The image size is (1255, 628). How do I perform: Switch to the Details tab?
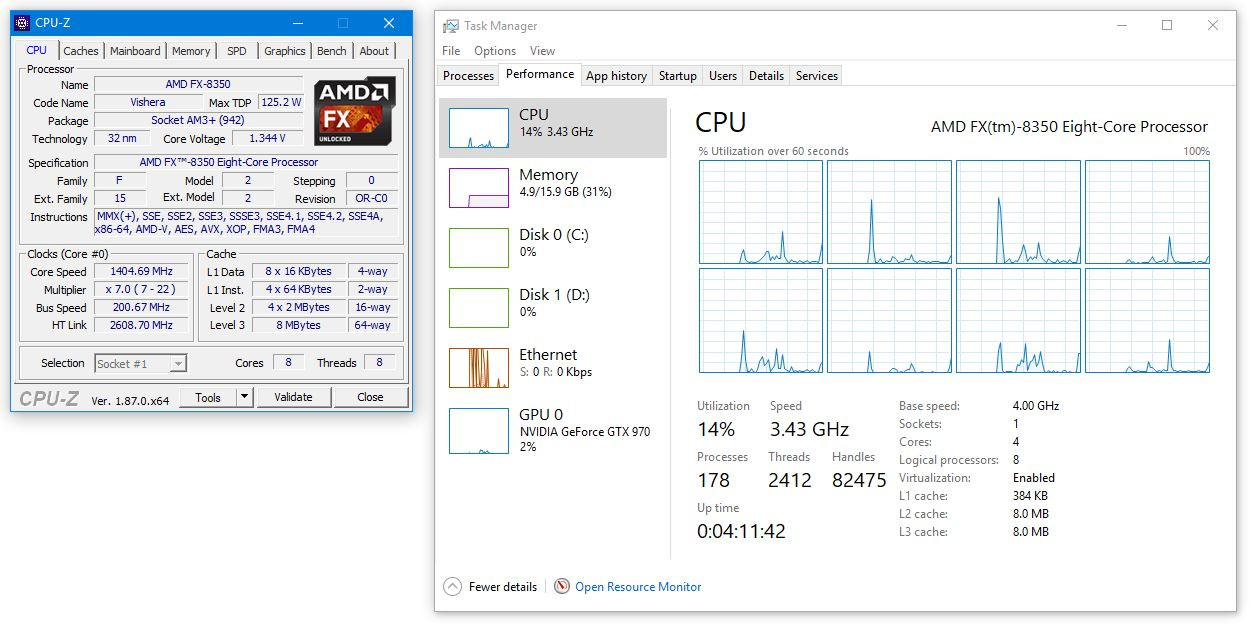766,76
